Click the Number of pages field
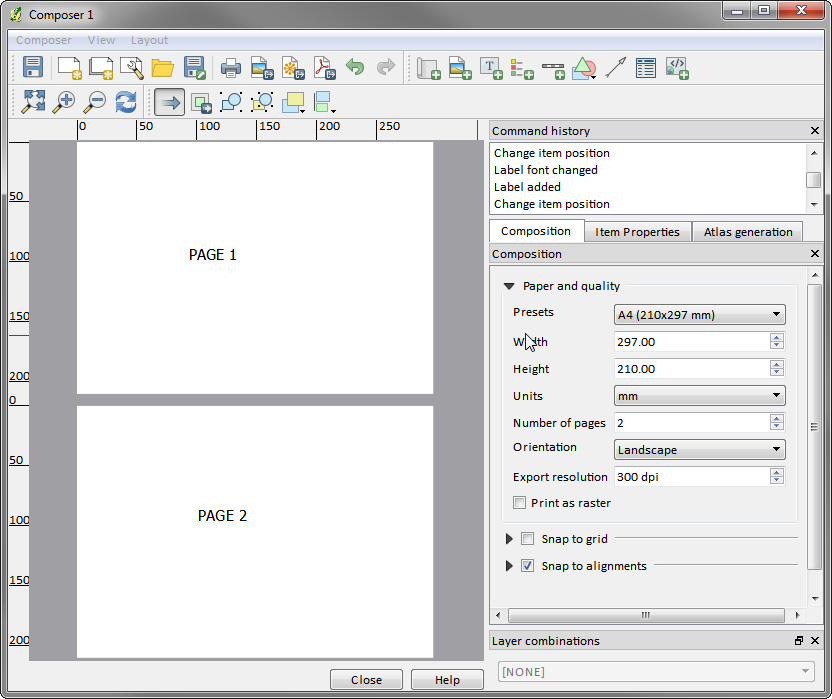832x699 pixels. (690, 423)
